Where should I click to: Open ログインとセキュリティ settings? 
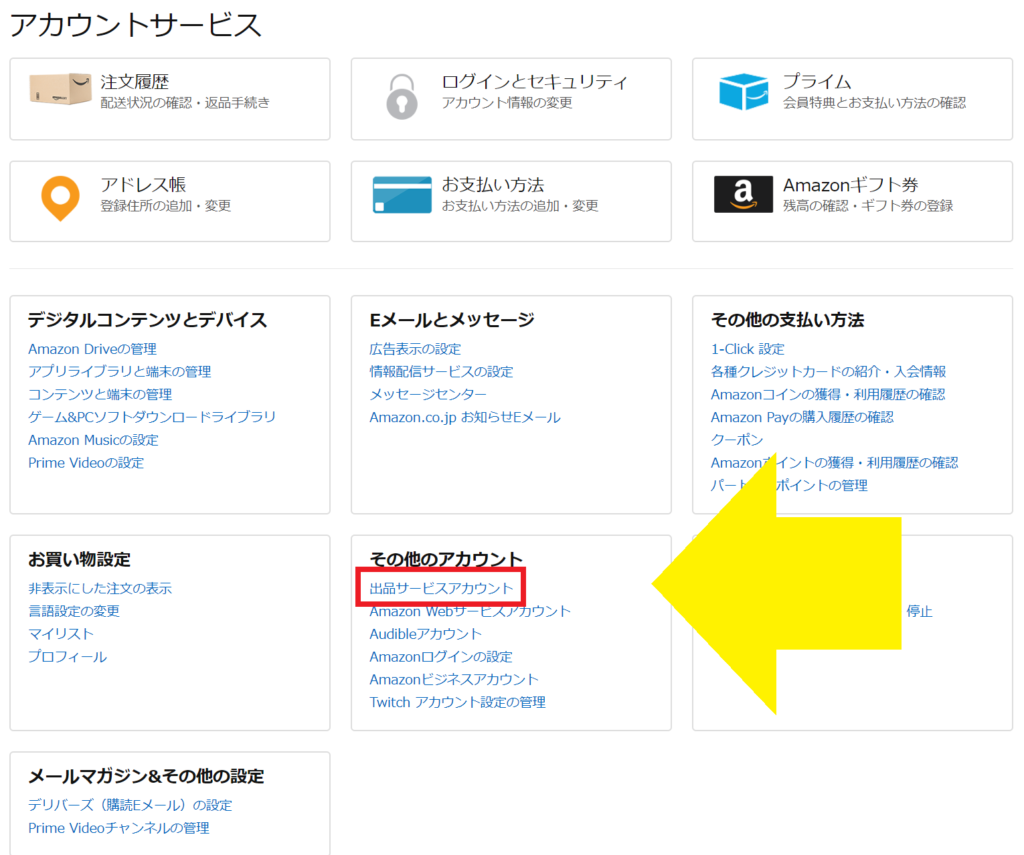tap(534, 82)
